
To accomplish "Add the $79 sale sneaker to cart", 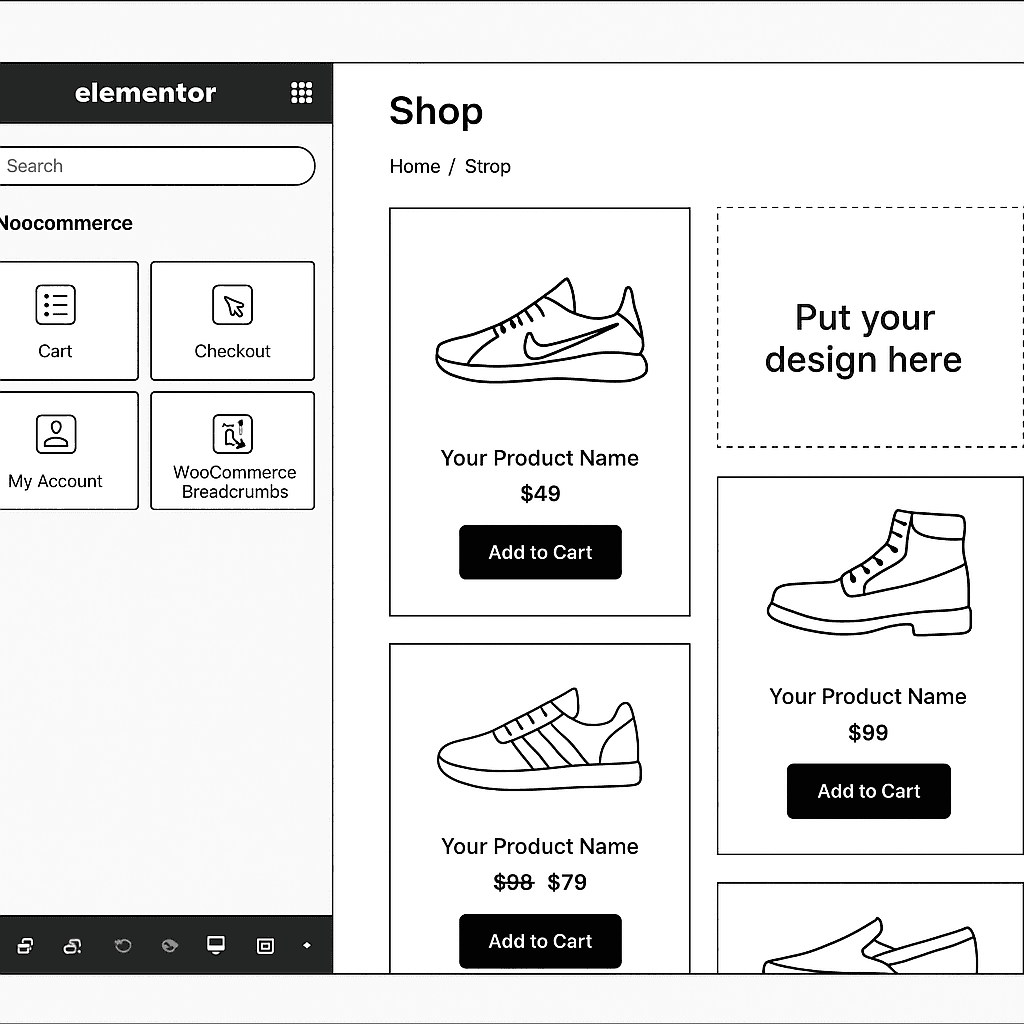I will 540,941.
